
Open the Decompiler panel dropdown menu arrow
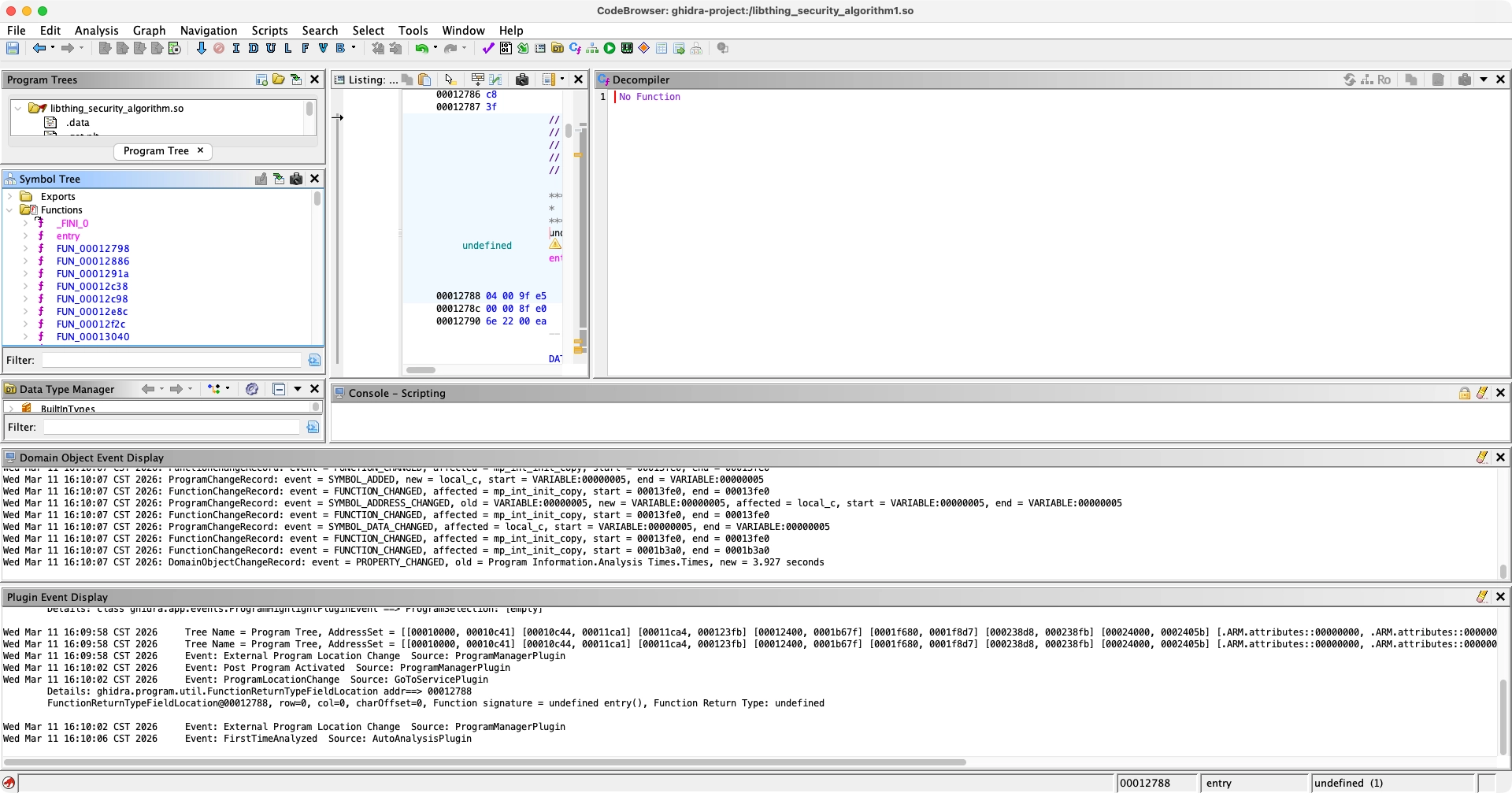(1484, 80)
